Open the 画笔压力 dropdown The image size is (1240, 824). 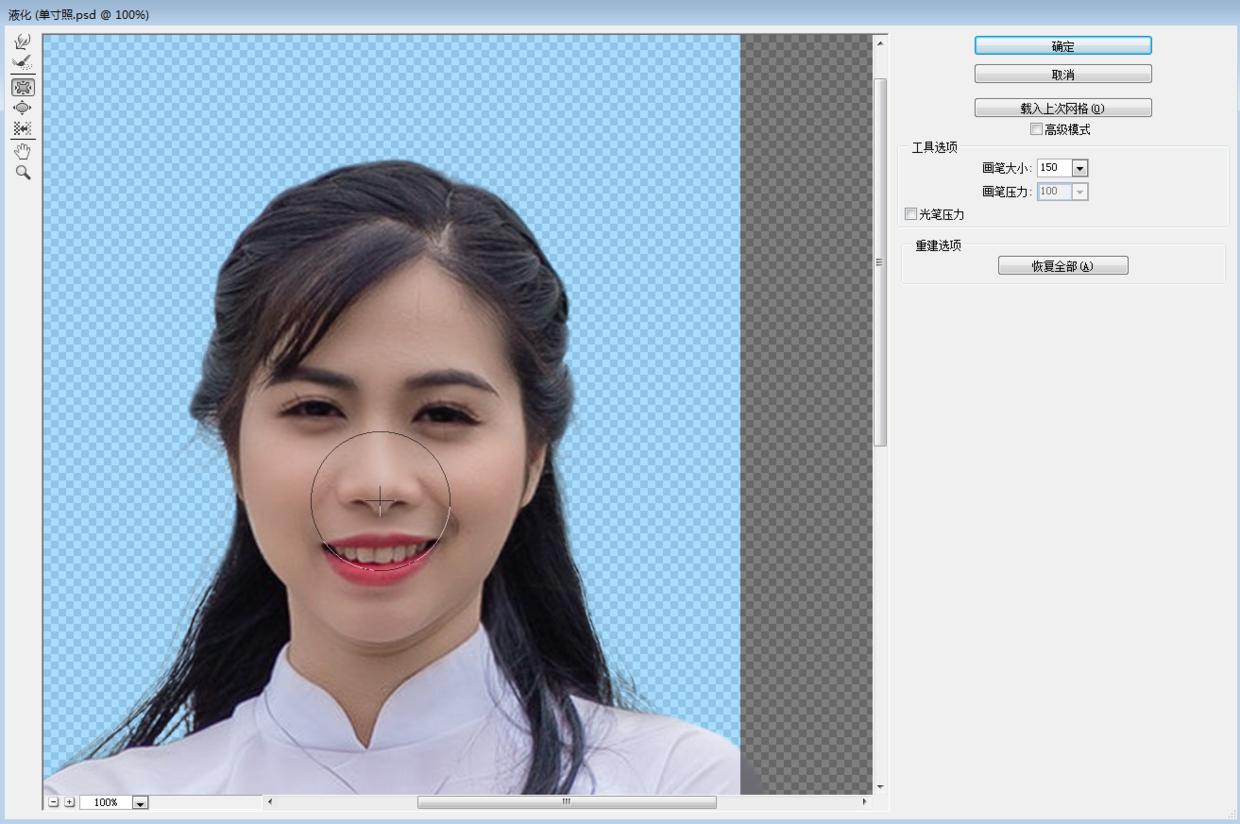point(1082,191)
